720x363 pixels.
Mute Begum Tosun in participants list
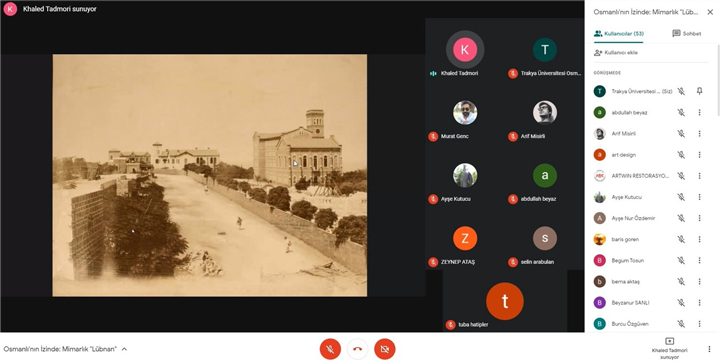click(x=681, y=260)
